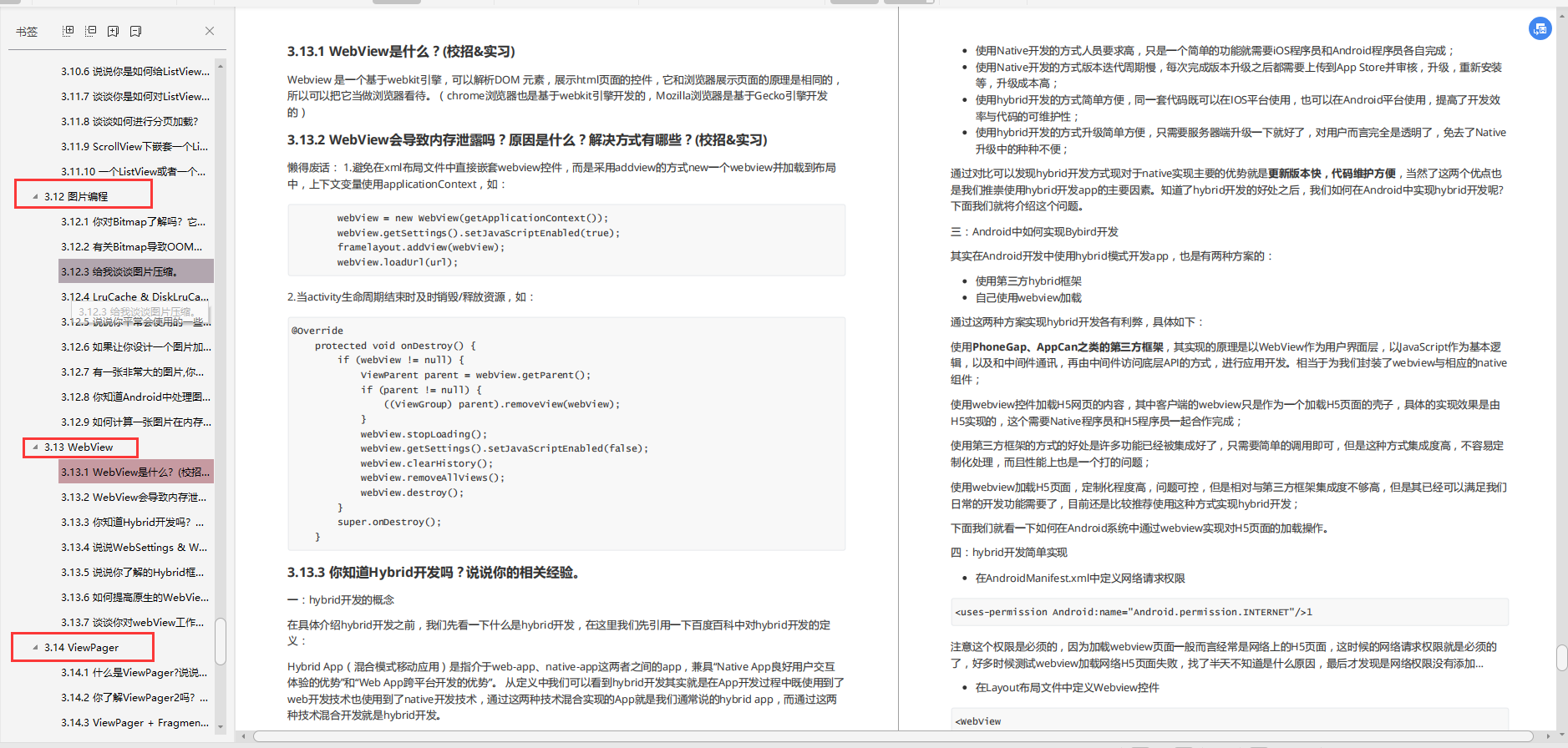The image size is (1568, 748).
Task: Open bookmark 3.12 图片编程
Action: point(76,197)
